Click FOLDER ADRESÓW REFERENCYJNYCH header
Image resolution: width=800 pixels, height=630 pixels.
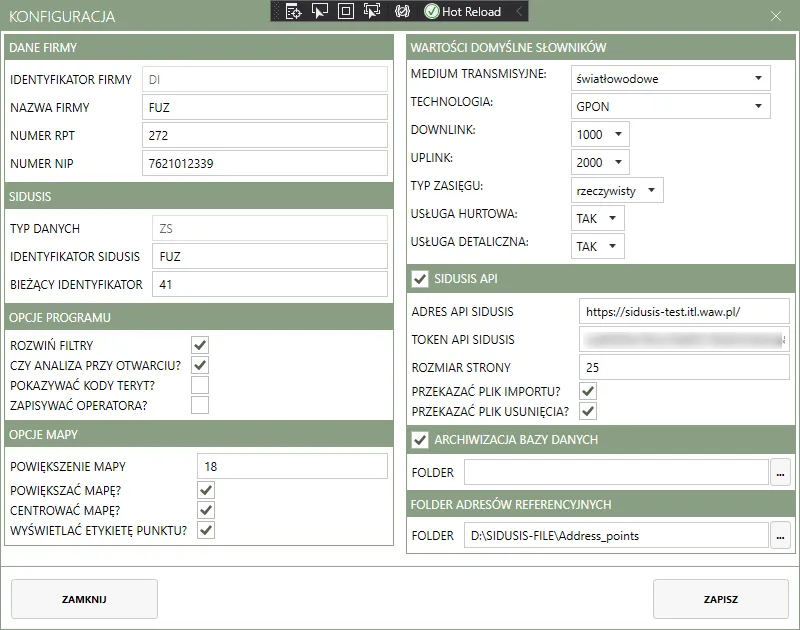point(601,505)
